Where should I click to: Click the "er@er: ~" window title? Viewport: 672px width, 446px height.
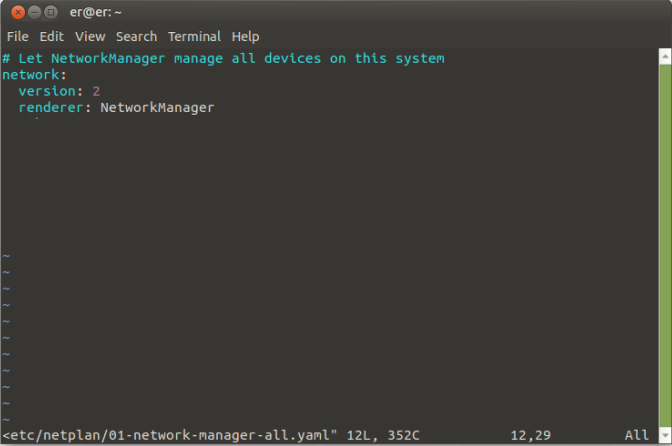pos(95,12)
